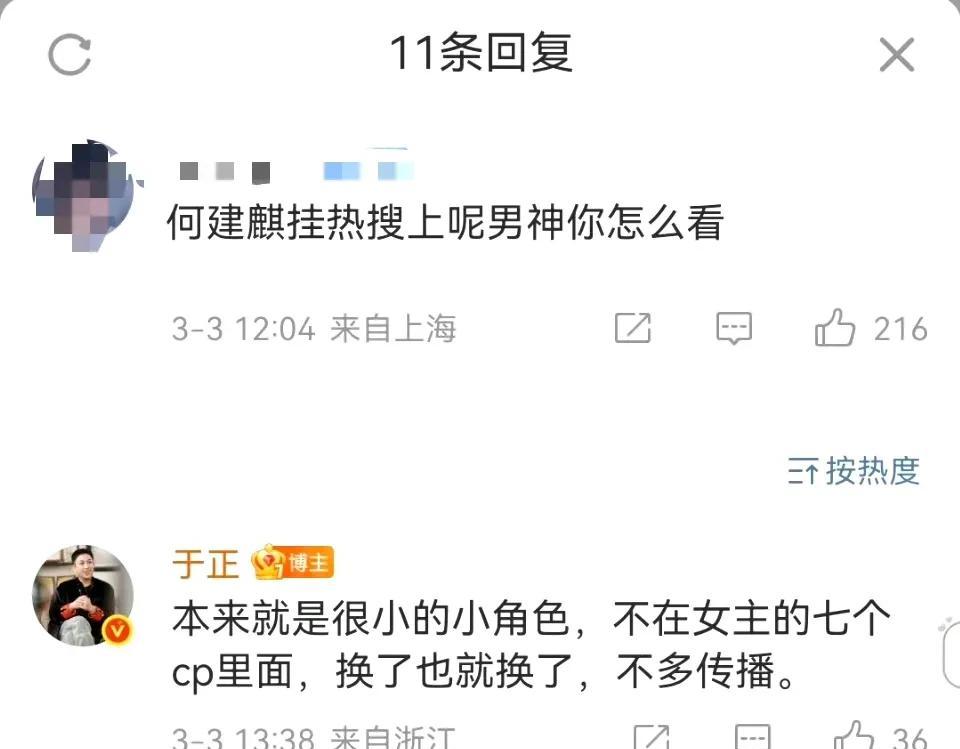Tap 于正's reply text about 小角色
Screen dimensions: 960x749
coord(530,645)
